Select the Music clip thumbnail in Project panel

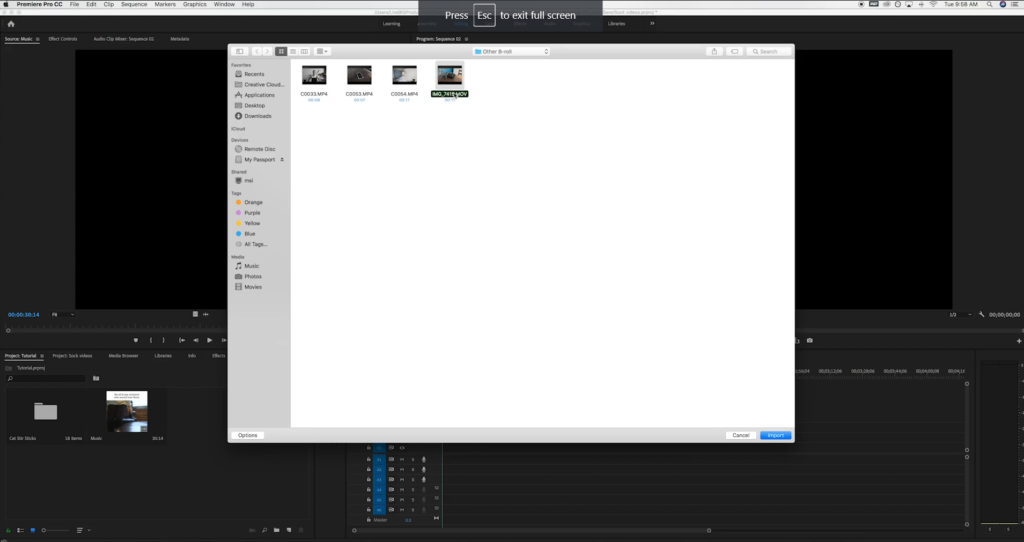point(127,411)
